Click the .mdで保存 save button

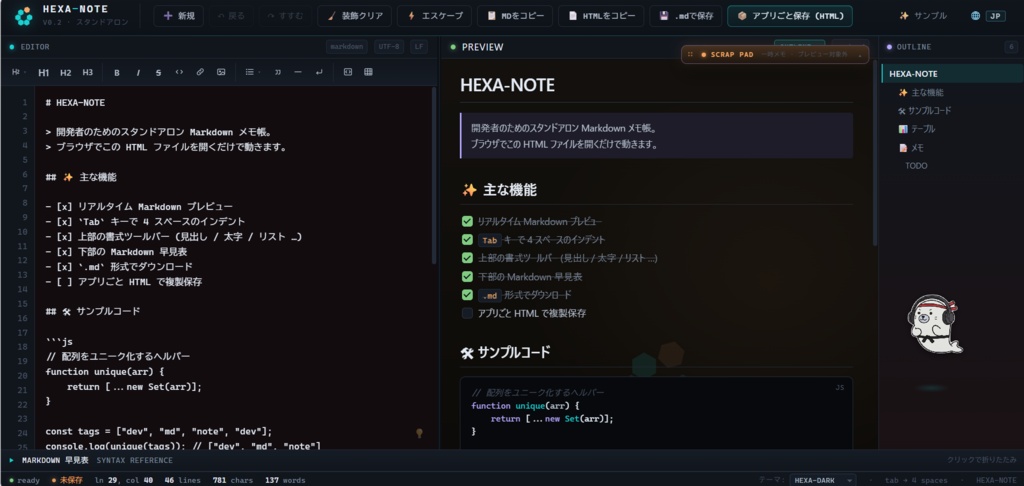685,16
